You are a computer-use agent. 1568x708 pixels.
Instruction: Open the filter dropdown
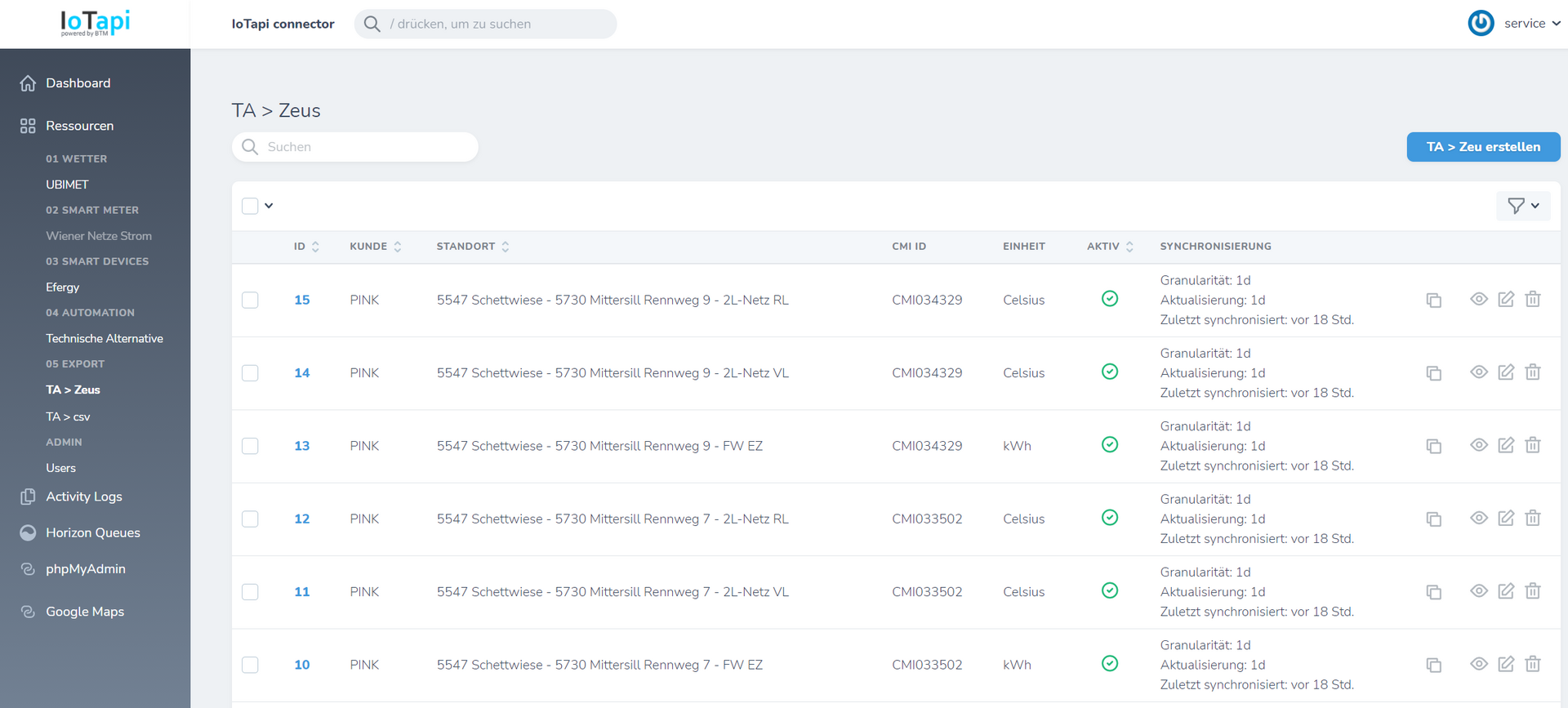tap(1523, 206)
